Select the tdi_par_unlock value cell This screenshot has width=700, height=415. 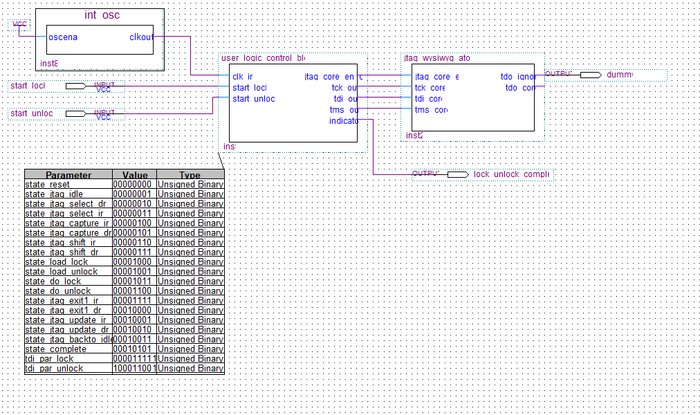pyautogui.click(x=134, y=369)
